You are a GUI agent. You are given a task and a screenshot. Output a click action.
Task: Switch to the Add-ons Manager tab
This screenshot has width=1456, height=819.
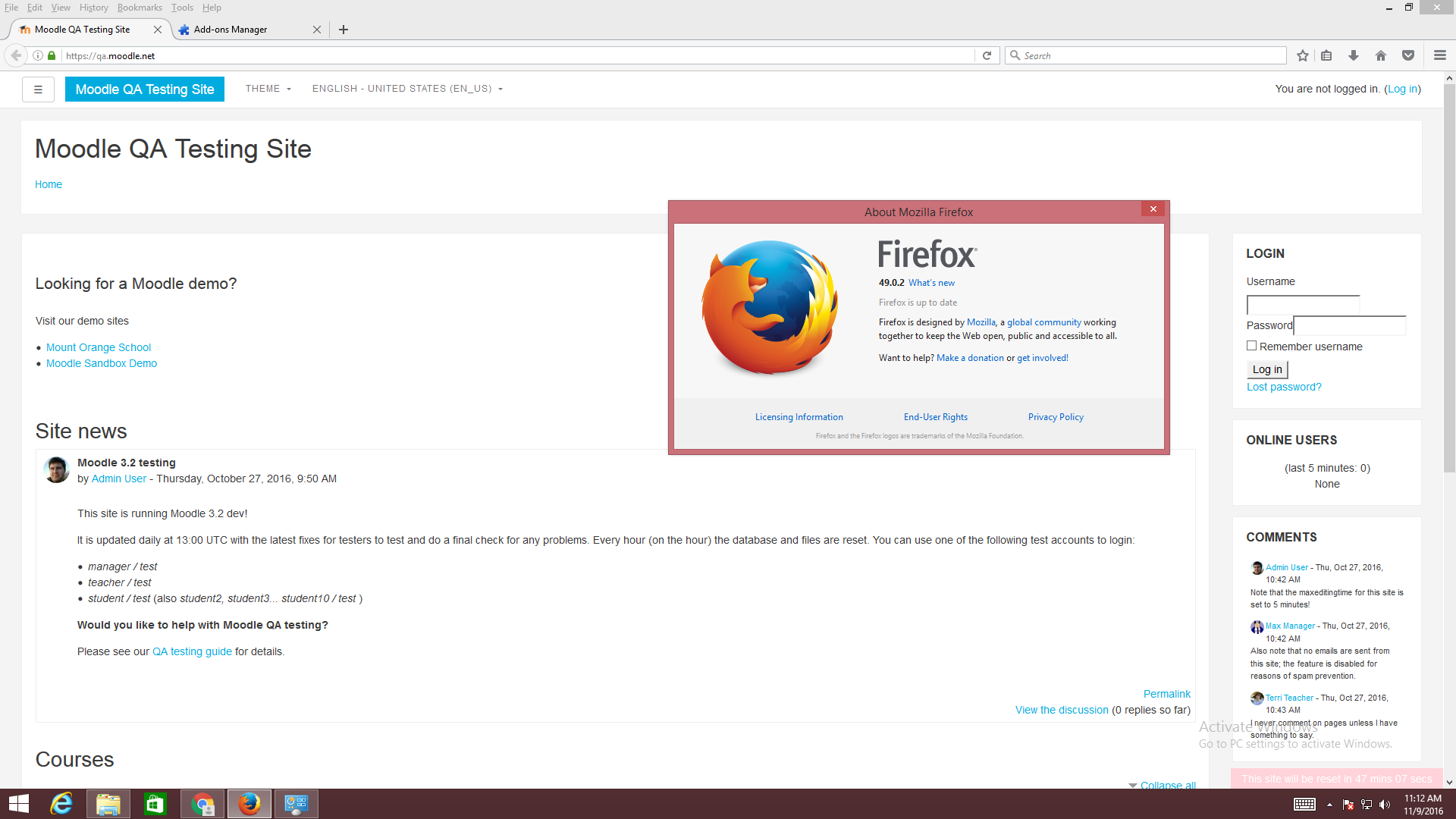tap(250, 30)
